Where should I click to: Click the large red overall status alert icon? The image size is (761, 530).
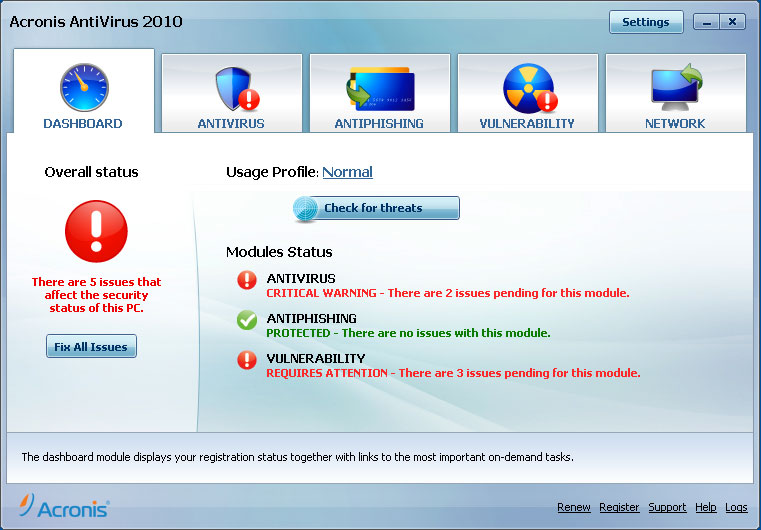coord(96,231)
